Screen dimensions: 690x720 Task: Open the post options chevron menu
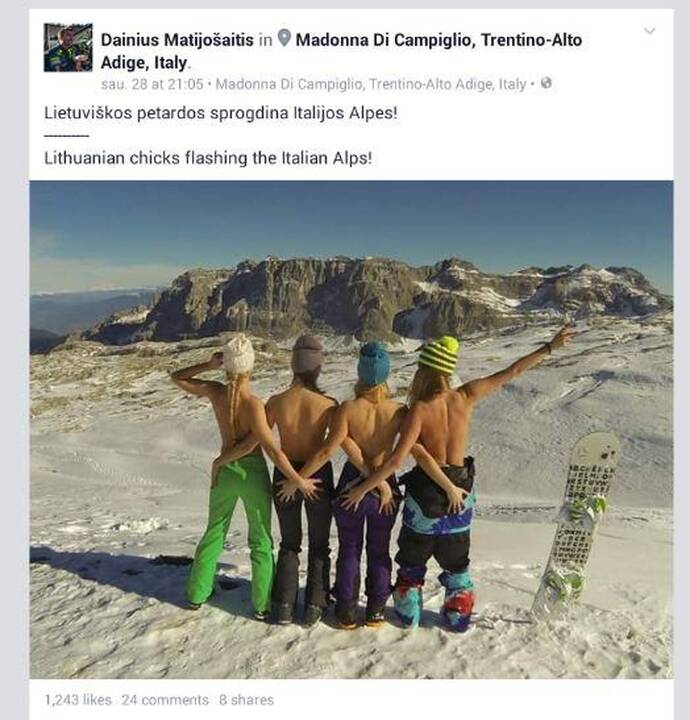tap(649, 31)
